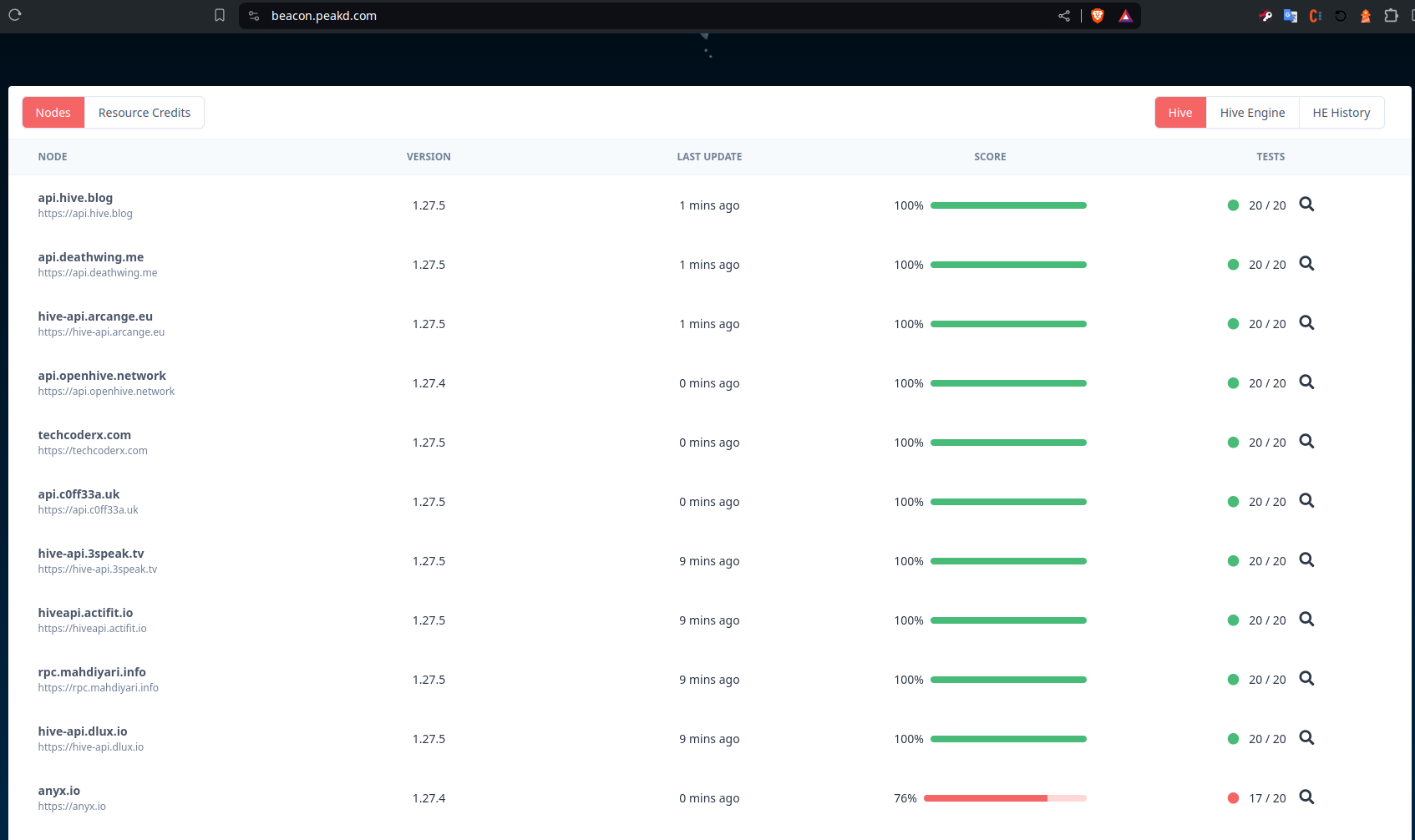Click '9 mins ago' for hive-api.3speak.tv
This screenshot has height=840, width=1415.
point(709,561)
